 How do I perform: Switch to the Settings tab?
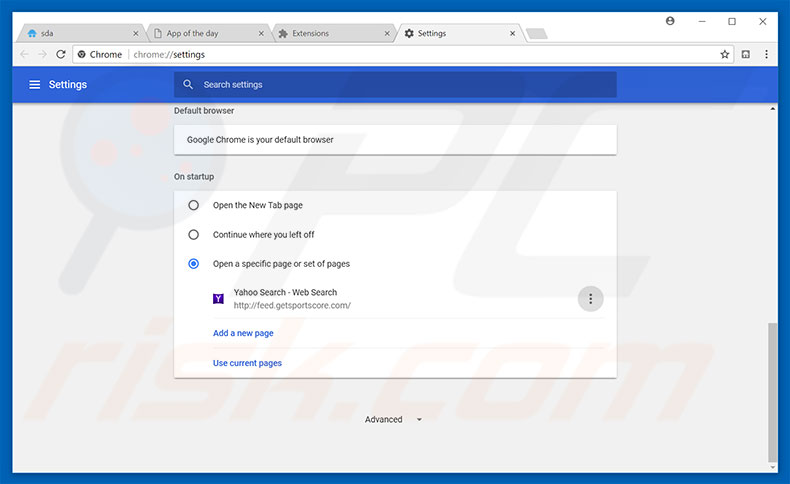tap(459, 33)
